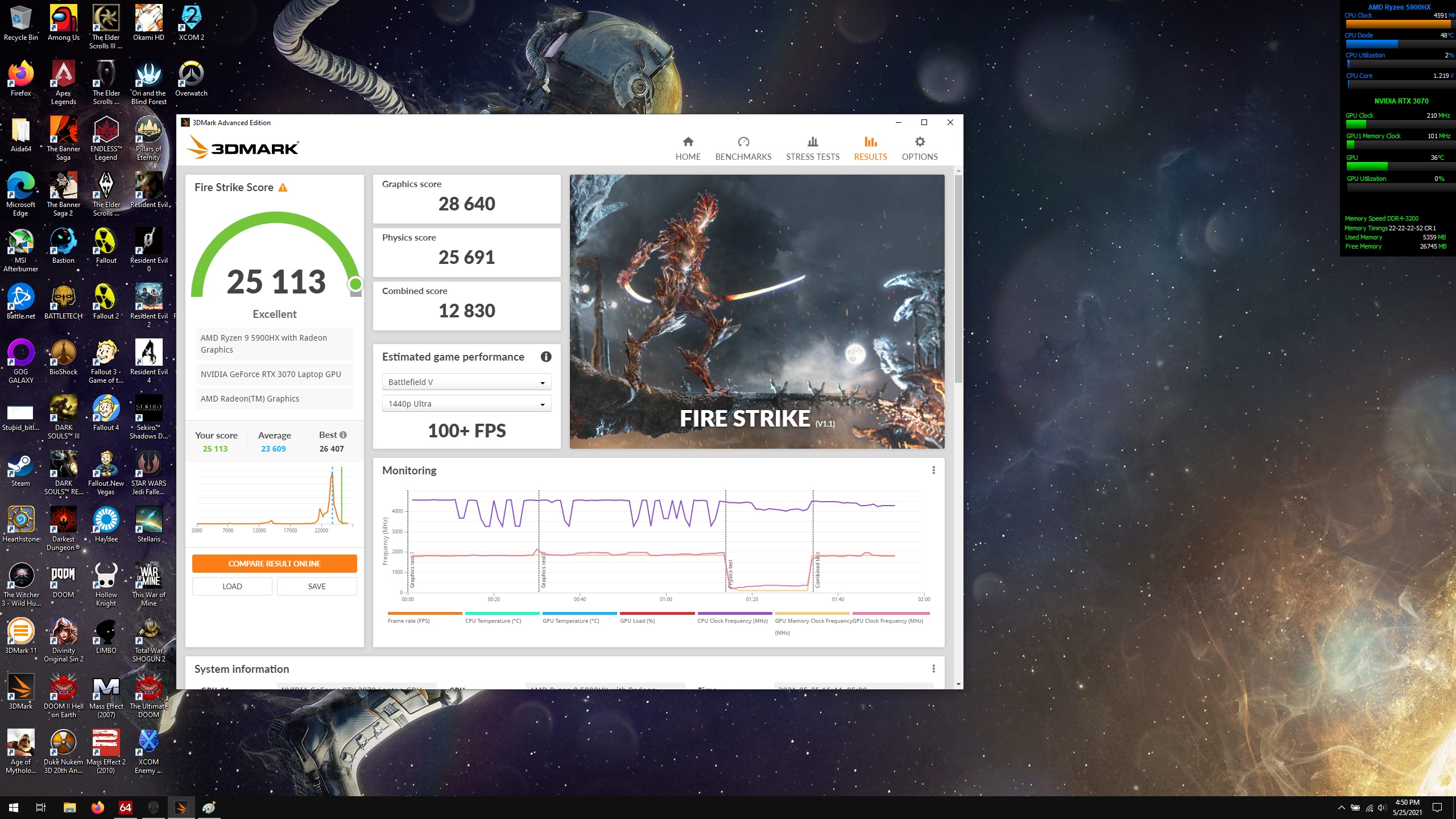1456x819 pixels.
Task: Open the Windows Start menu
Action: (14, 808)
